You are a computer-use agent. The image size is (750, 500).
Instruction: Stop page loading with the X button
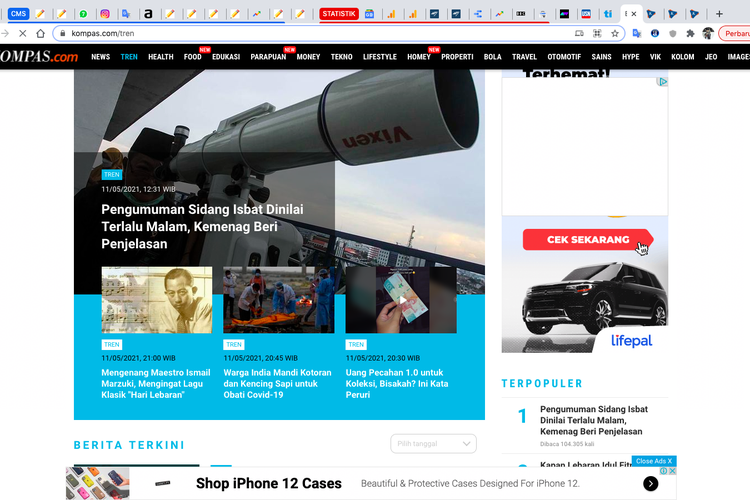22,33
